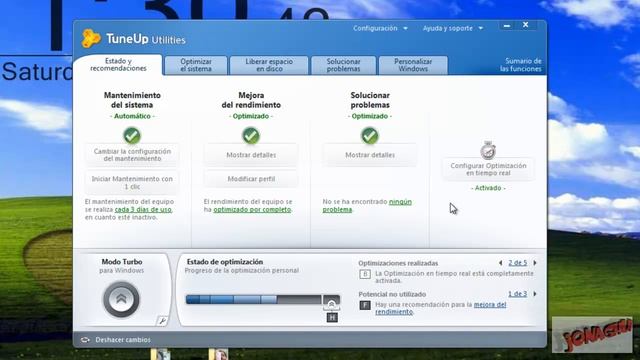Click the Estado de optimización heading

225,262
